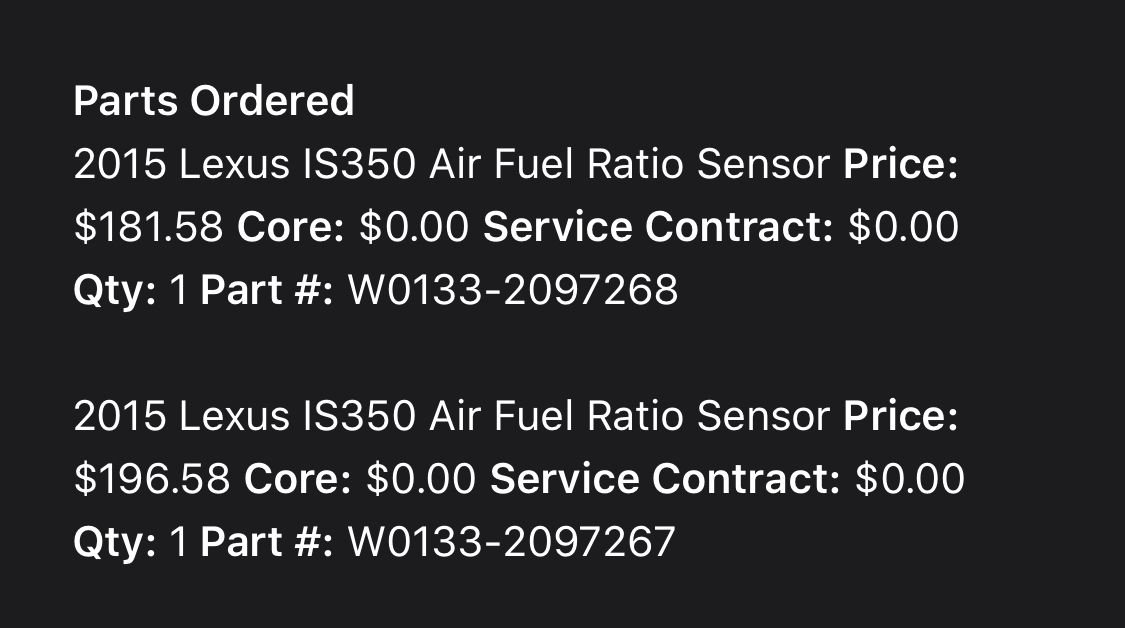Click the Service Contract label in first item

(x=658, y=228)
